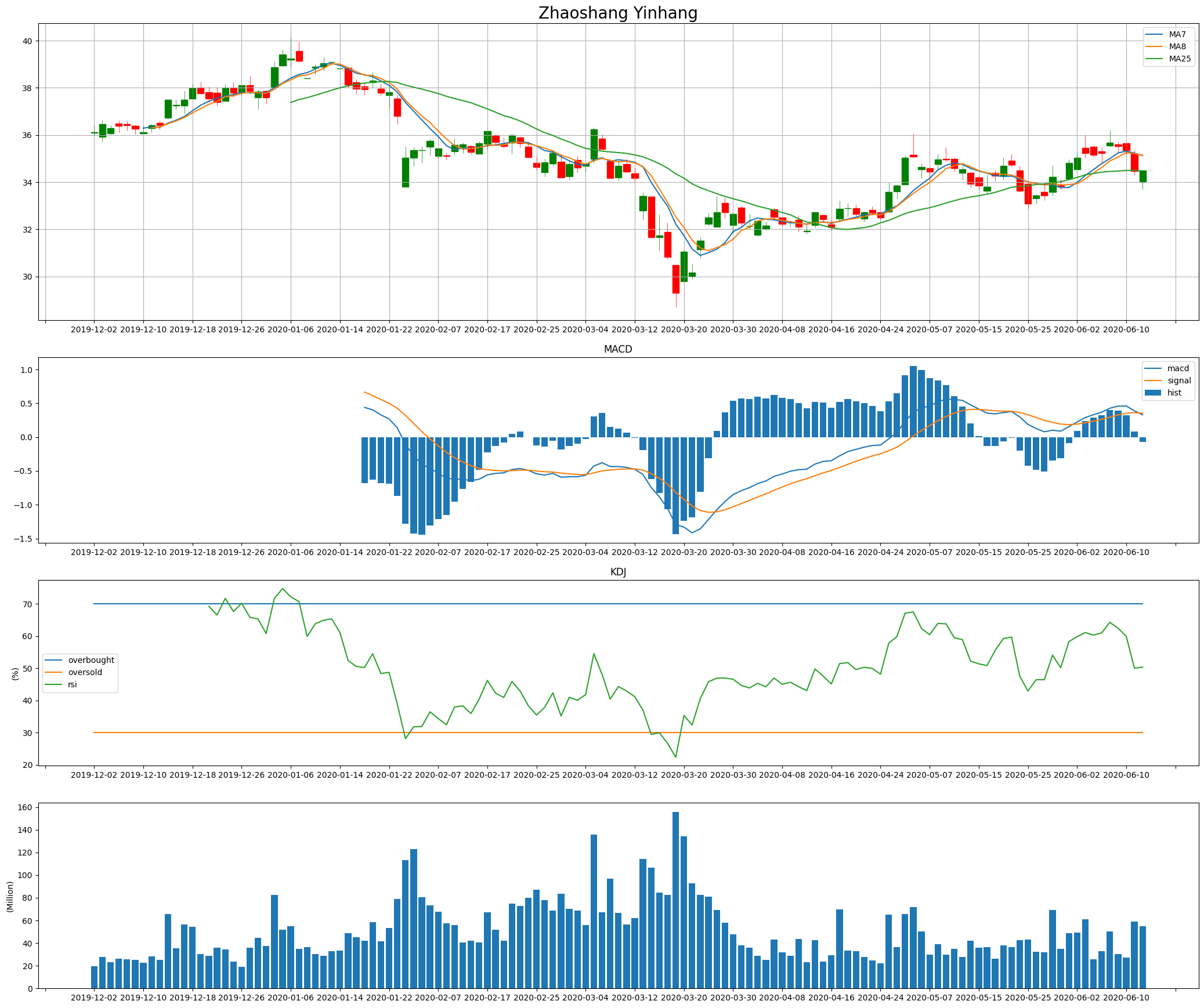Click the MA7 legend entry
This screenshot has width=1204, height=1008.
pos(1177,34)
